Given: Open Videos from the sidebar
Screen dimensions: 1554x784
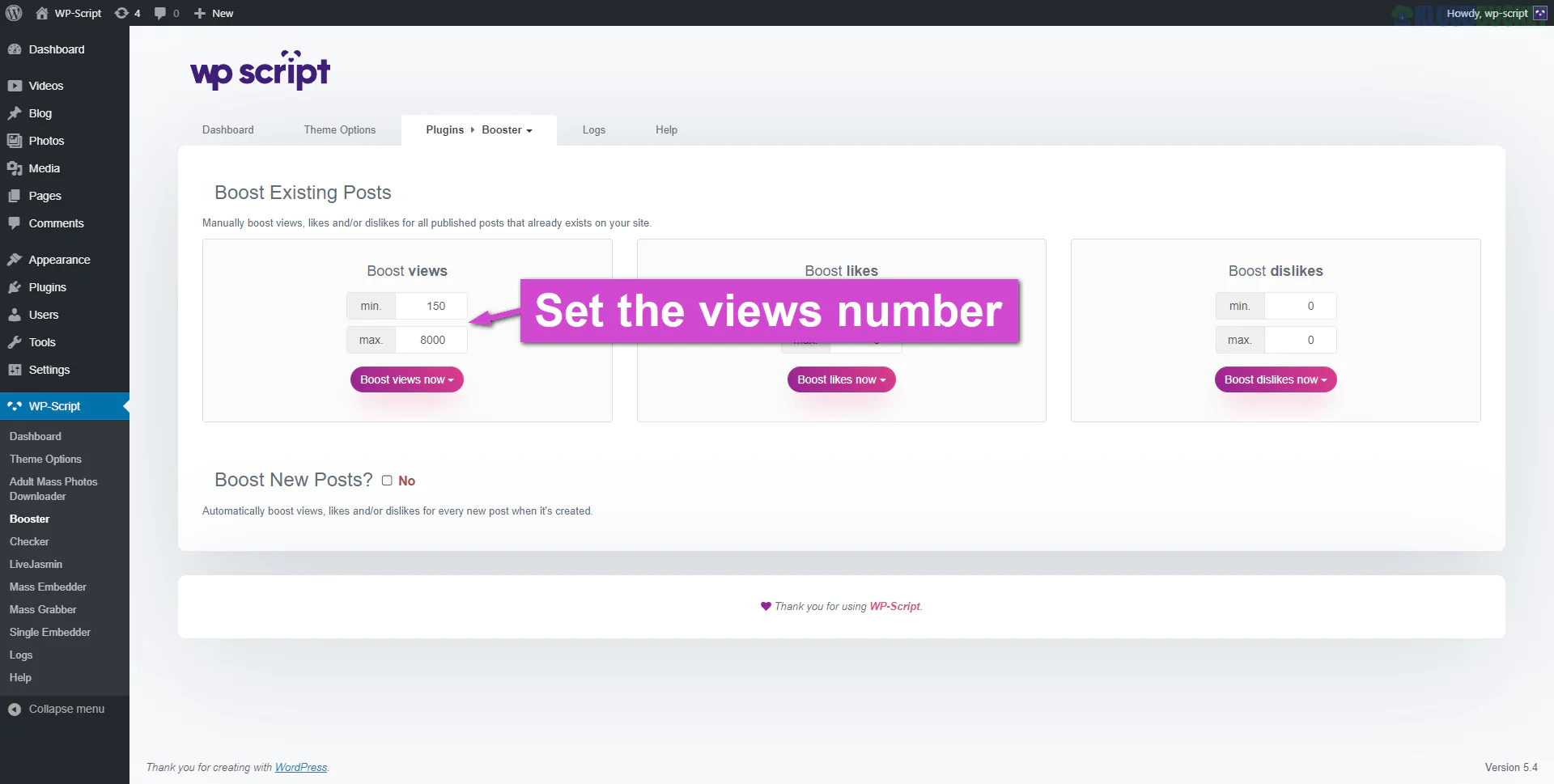Looking at the screenshot, I should 45,86.
